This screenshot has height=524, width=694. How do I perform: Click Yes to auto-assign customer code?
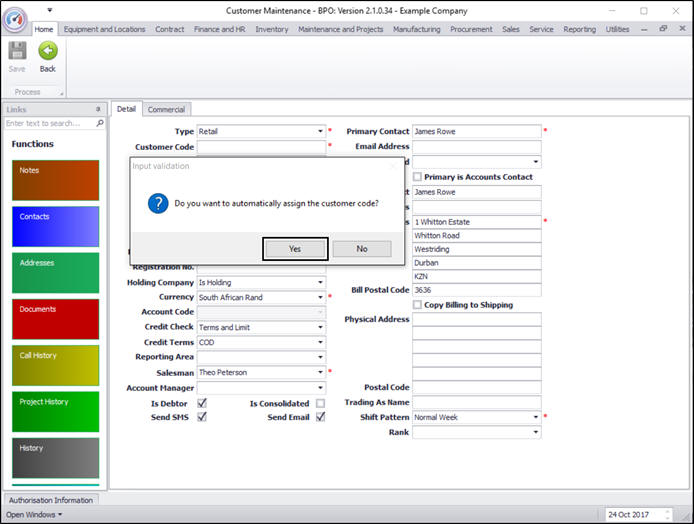pyautogui.click(x=295, y=249)
